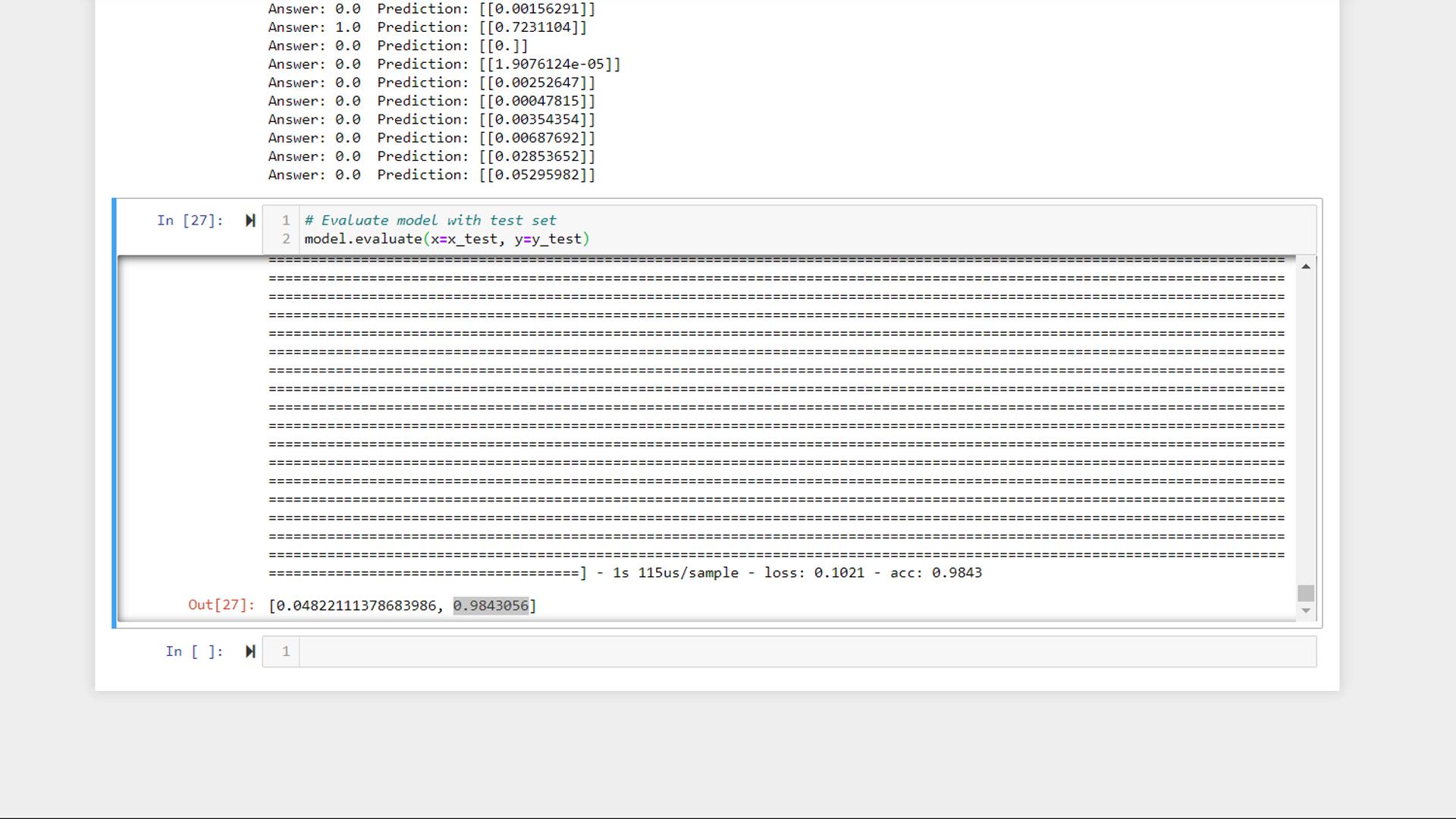Click the highlighted 0.9843056 value
Screen dimensions: 1456x819
pos(491,605)
